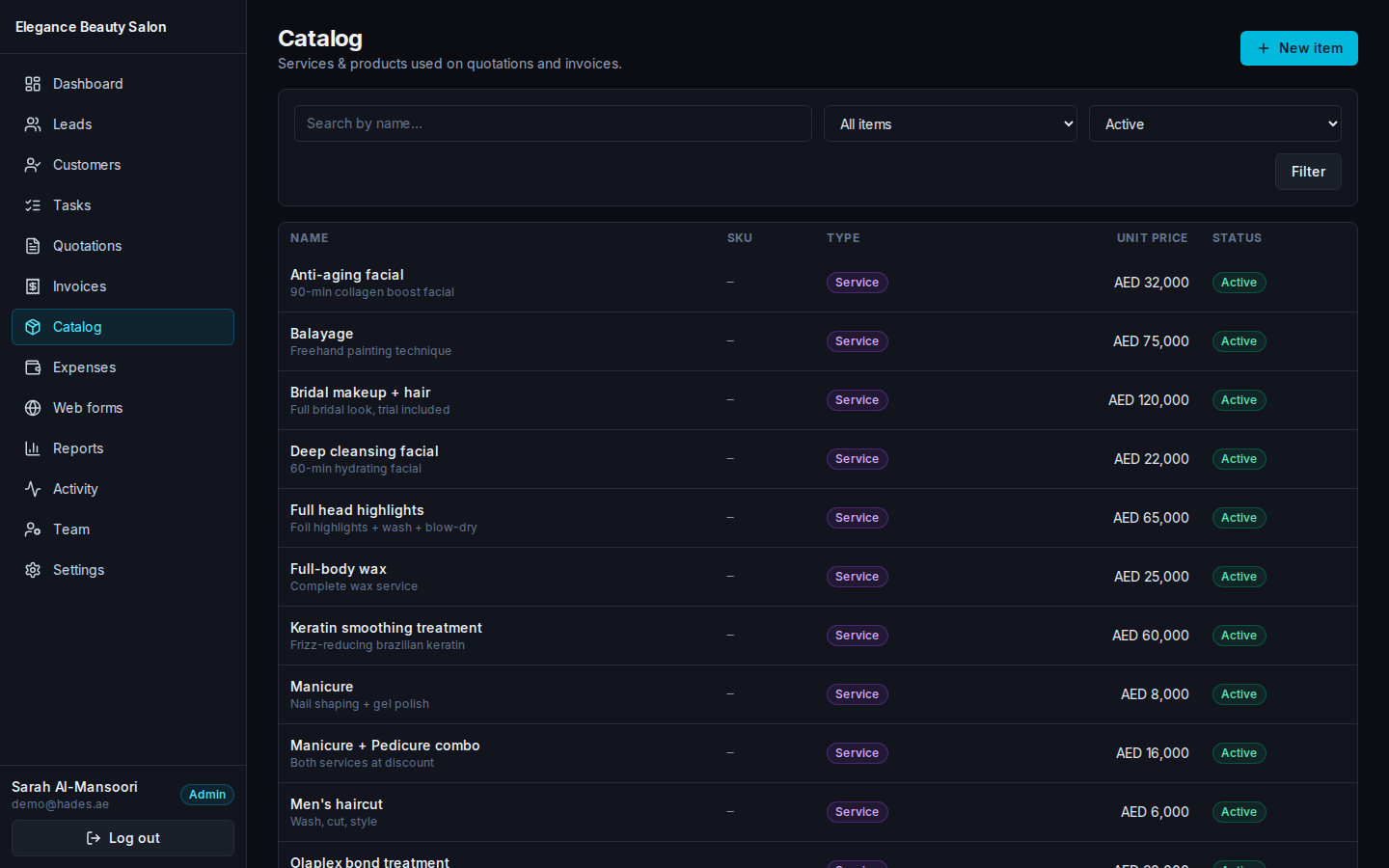Click the UNIT PRICE column header
The image size is (1389, 868).
coord(1153,238)
